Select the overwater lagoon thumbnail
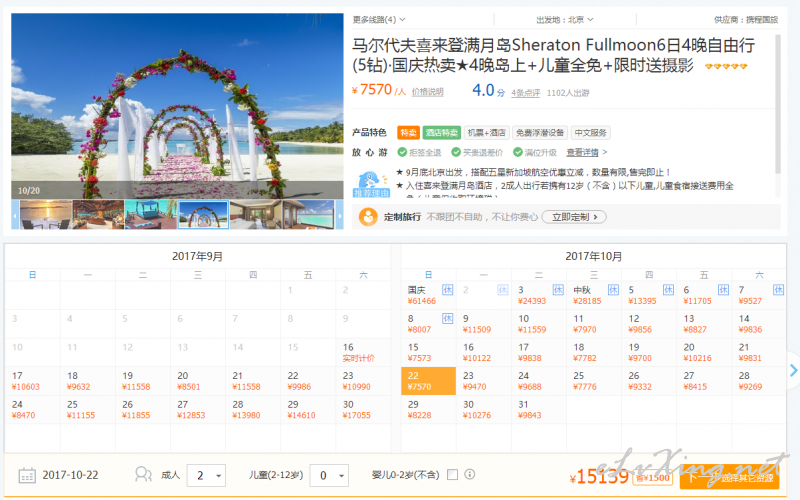Image resolution: width=800 pixels, height=500 pixels. click(309, 214)
